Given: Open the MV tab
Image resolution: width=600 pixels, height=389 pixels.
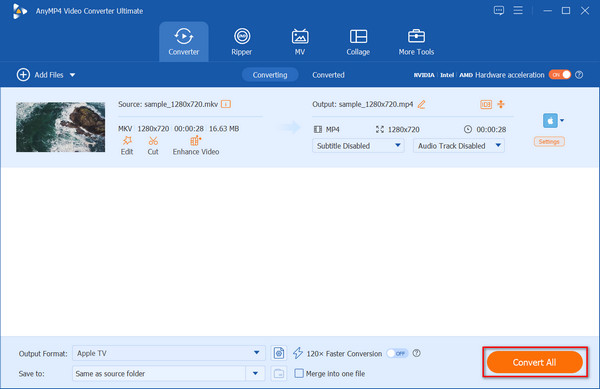Looking at the screenshot, I should 300,42.
